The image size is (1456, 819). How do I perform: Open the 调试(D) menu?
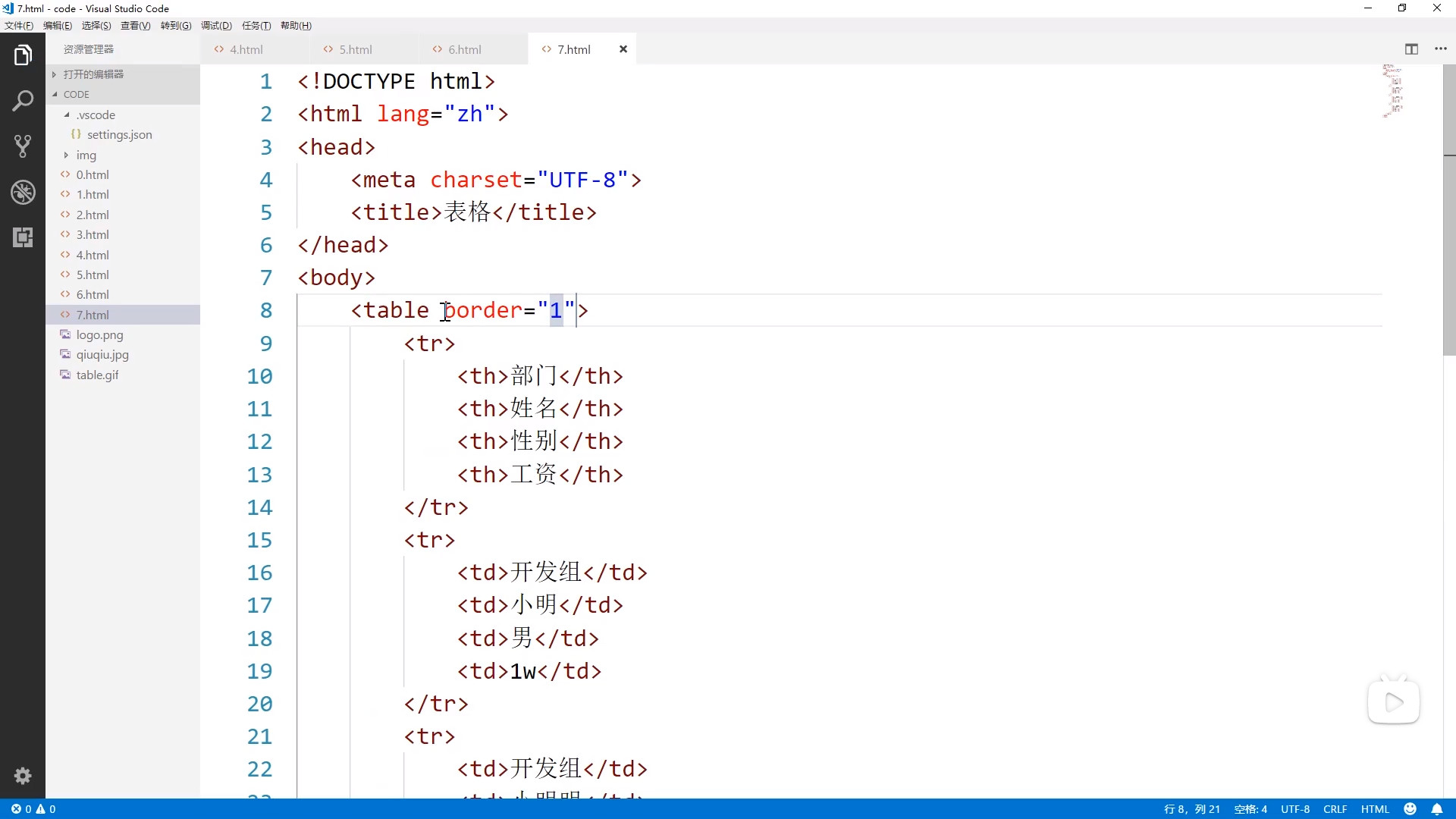[216, 25]
